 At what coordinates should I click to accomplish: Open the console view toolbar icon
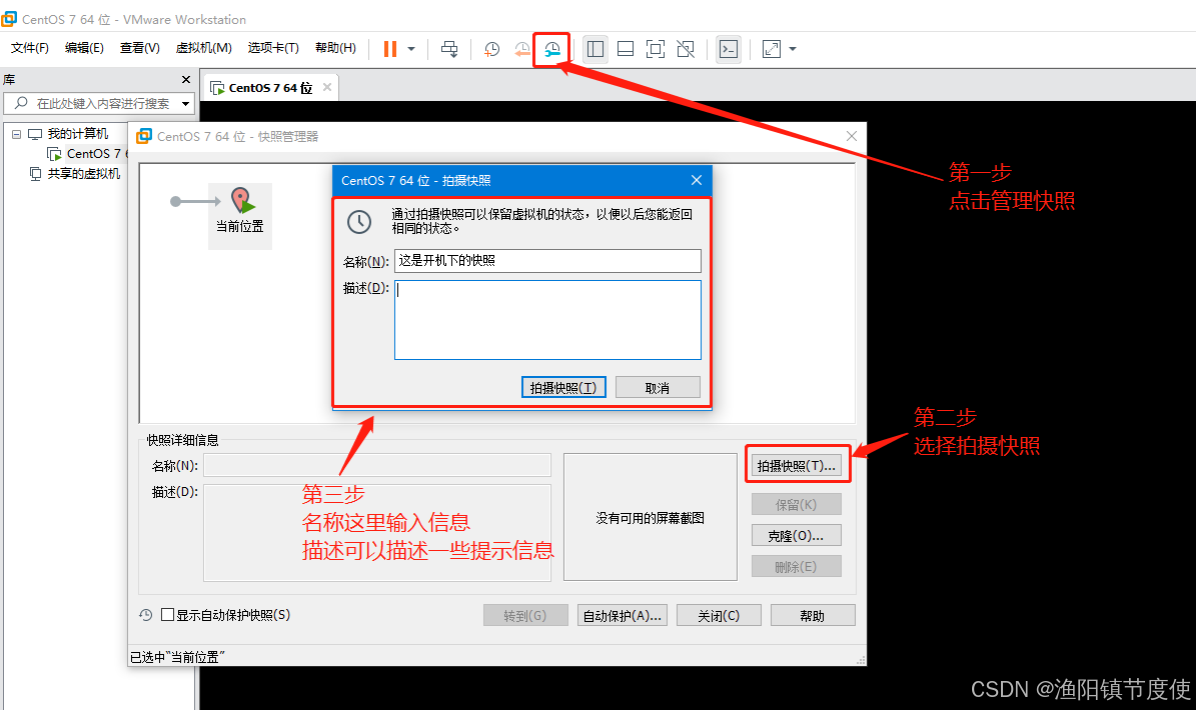tap(728, 49)
